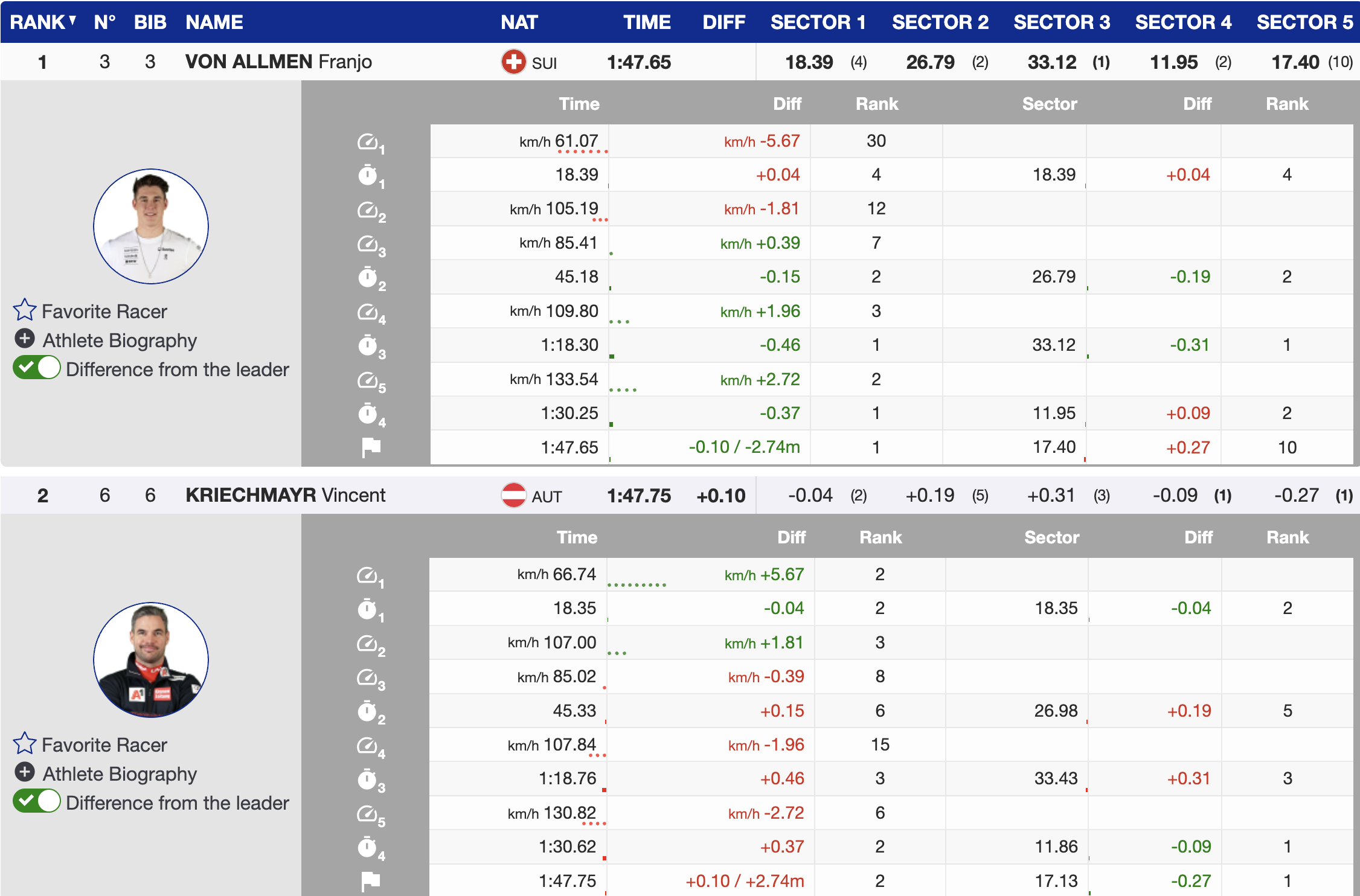Screen dimensions: 1360x896
Task: Expand Kriechmayr's Athlete Biography plus
Action: pyautogui.click(x=25, y=772)
